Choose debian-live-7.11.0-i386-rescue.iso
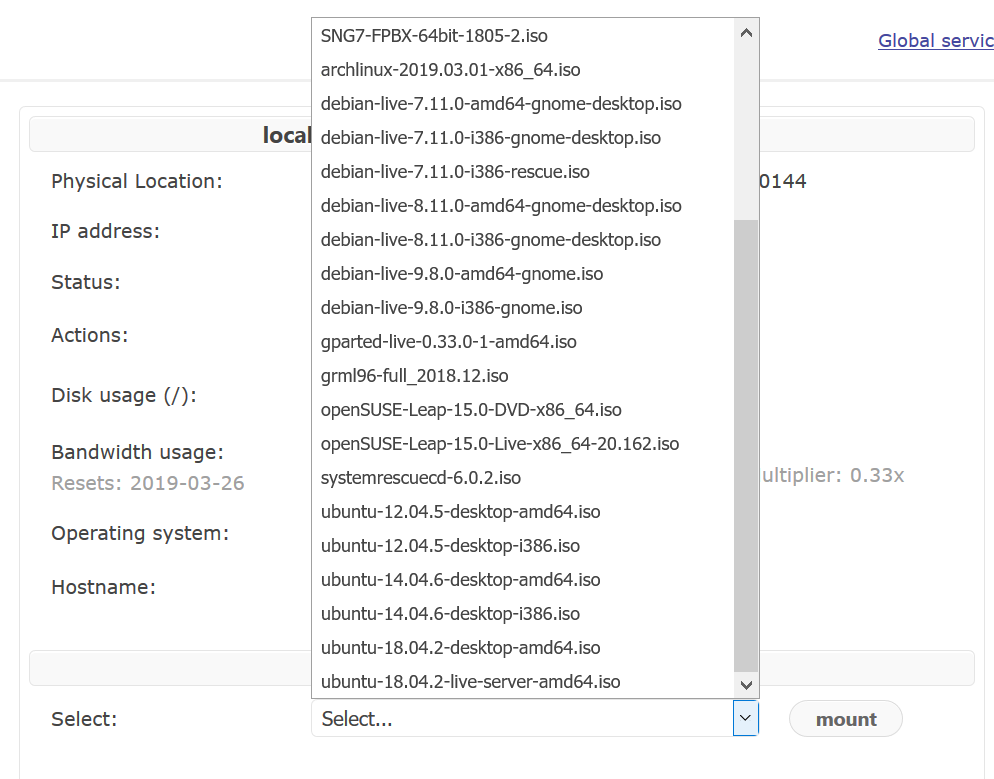994x779 pixels. [523, 172]
